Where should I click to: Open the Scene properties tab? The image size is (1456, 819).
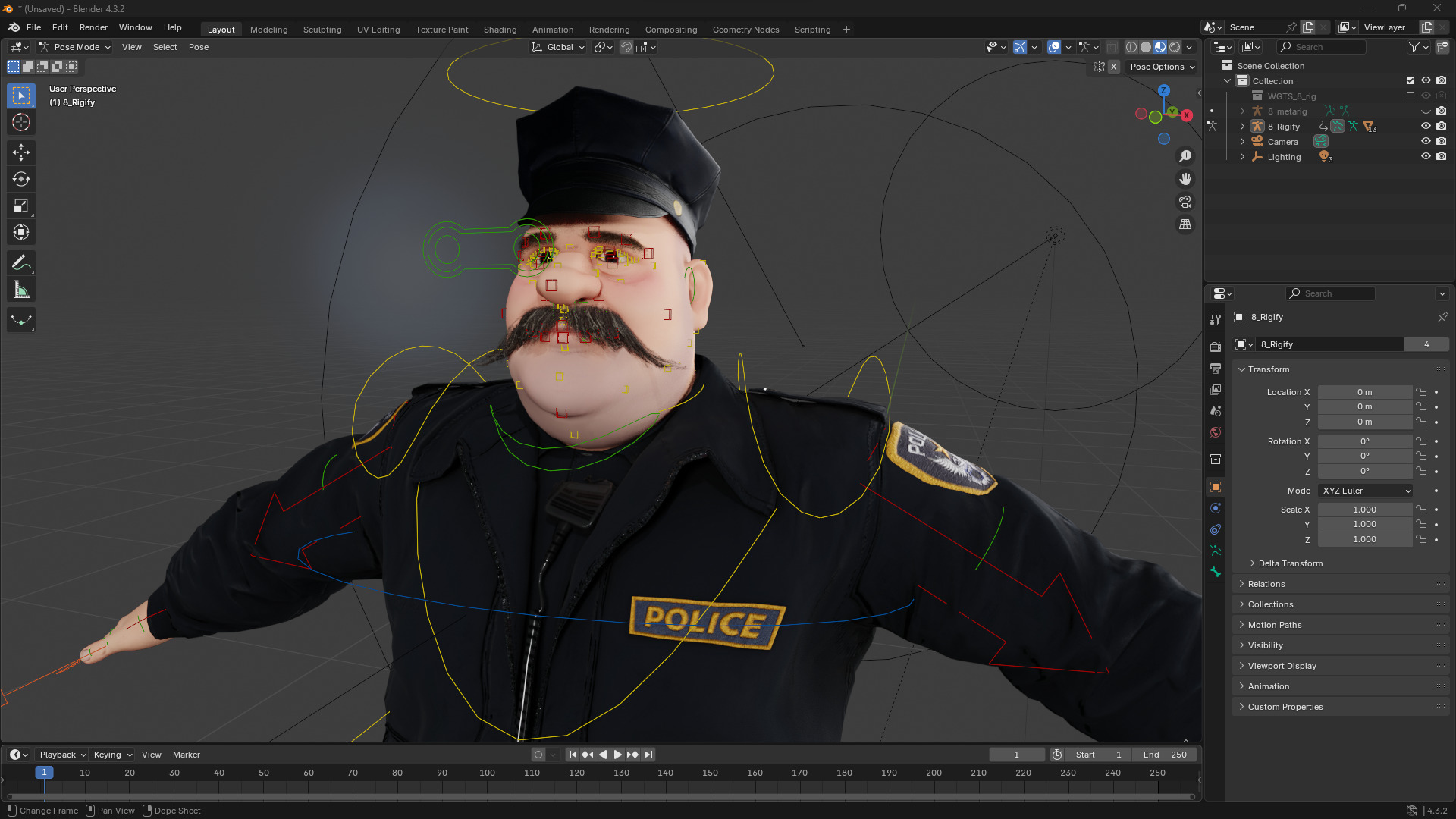1216,410
